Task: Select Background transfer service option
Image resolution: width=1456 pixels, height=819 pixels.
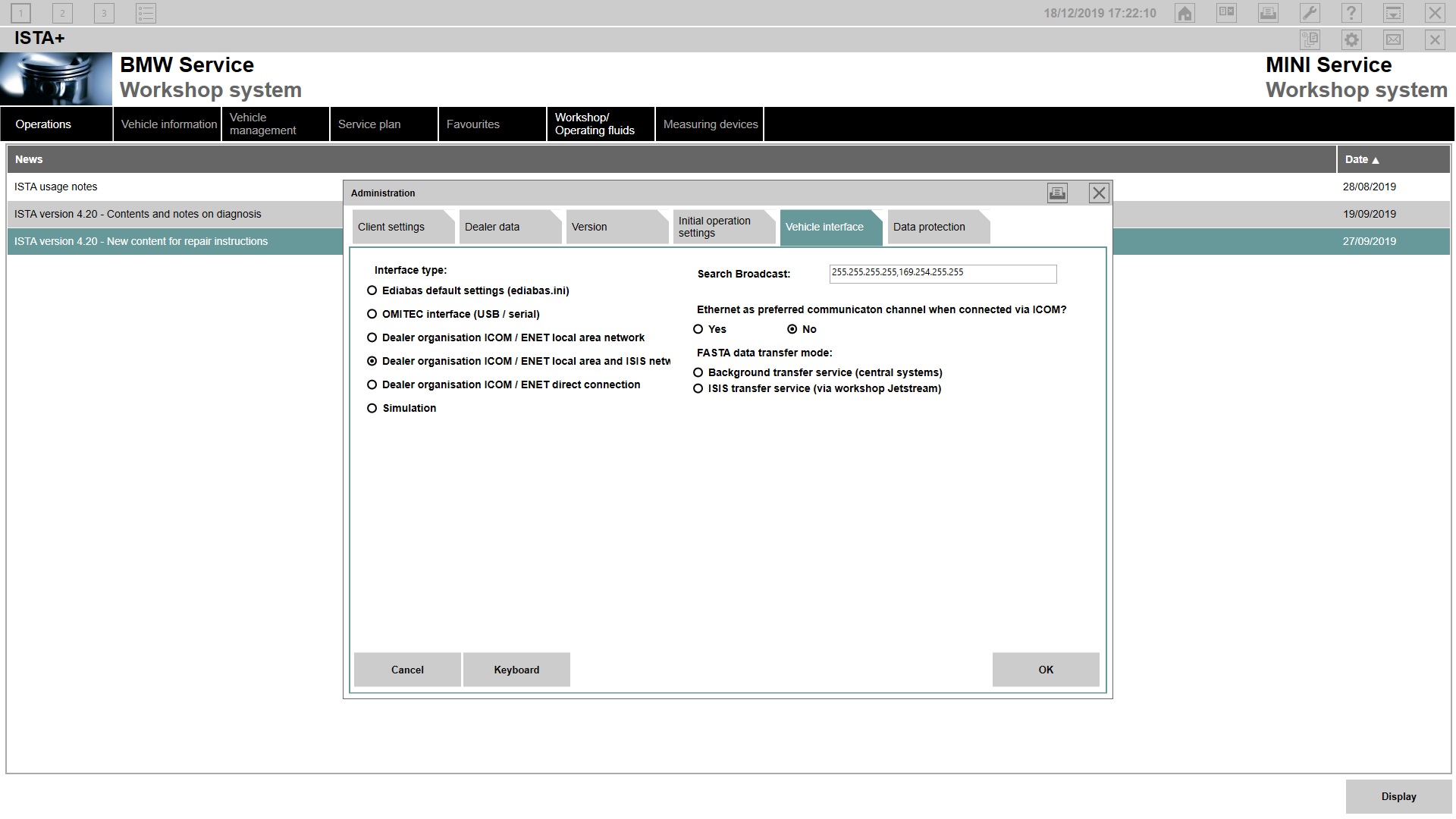Action: 698,372
